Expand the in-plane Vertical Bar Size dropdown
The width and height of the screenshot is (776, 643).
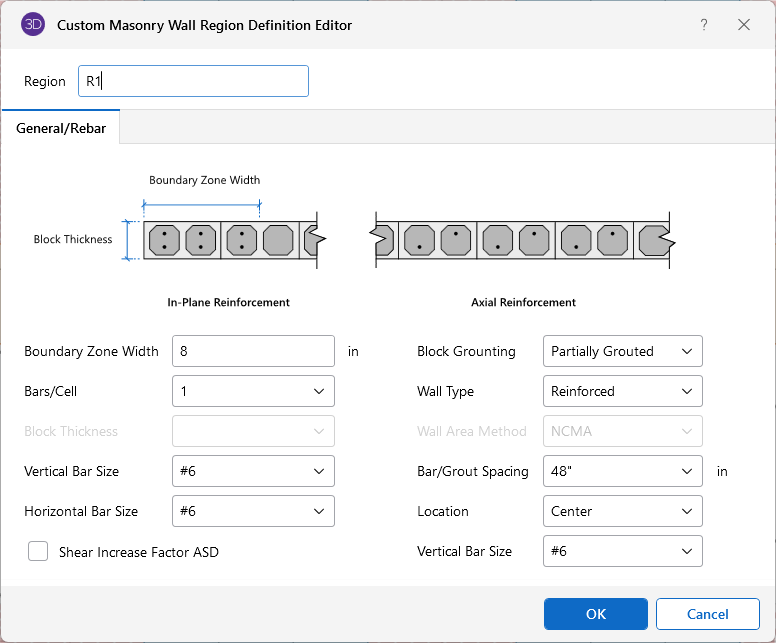coord(253,471)
